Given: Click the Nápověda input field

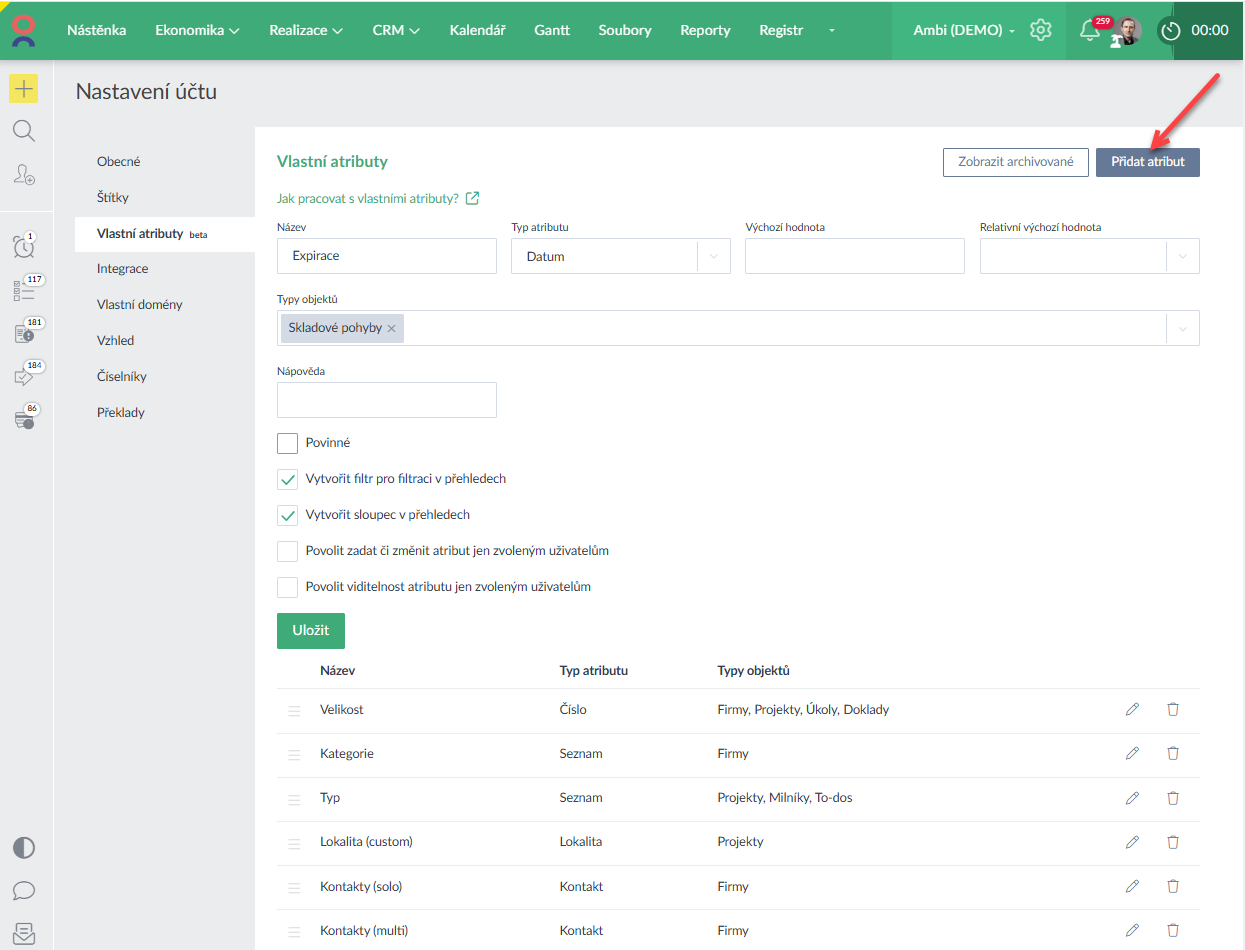Looking at the screenshot, I should tap(386, 400).
